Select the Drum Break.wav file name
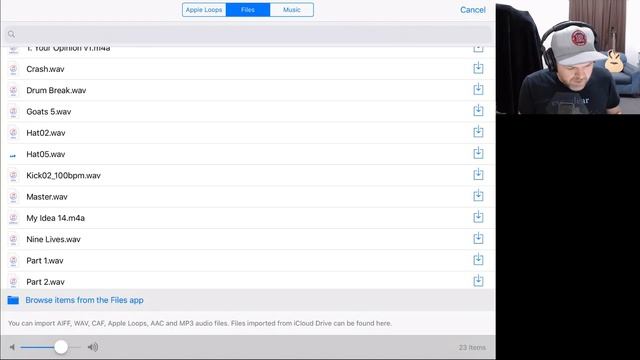This screenshot has width=640, height=360. coord(56,90)
